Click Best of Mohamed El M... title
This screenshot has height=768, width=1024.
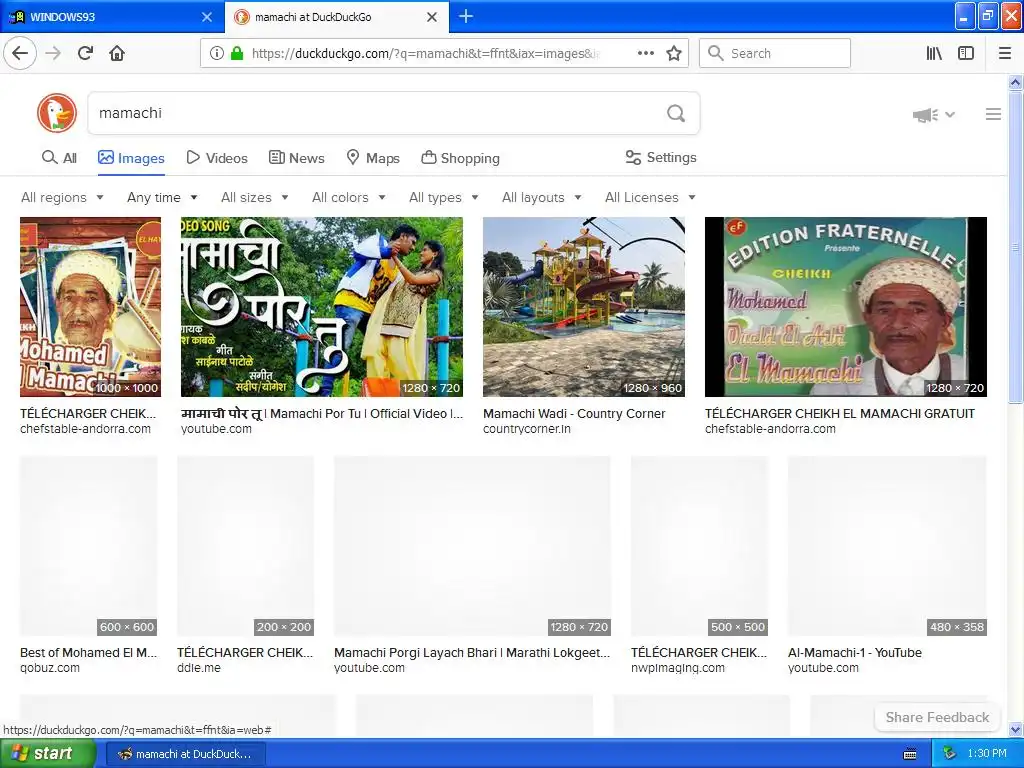click(x=89, y=652)
